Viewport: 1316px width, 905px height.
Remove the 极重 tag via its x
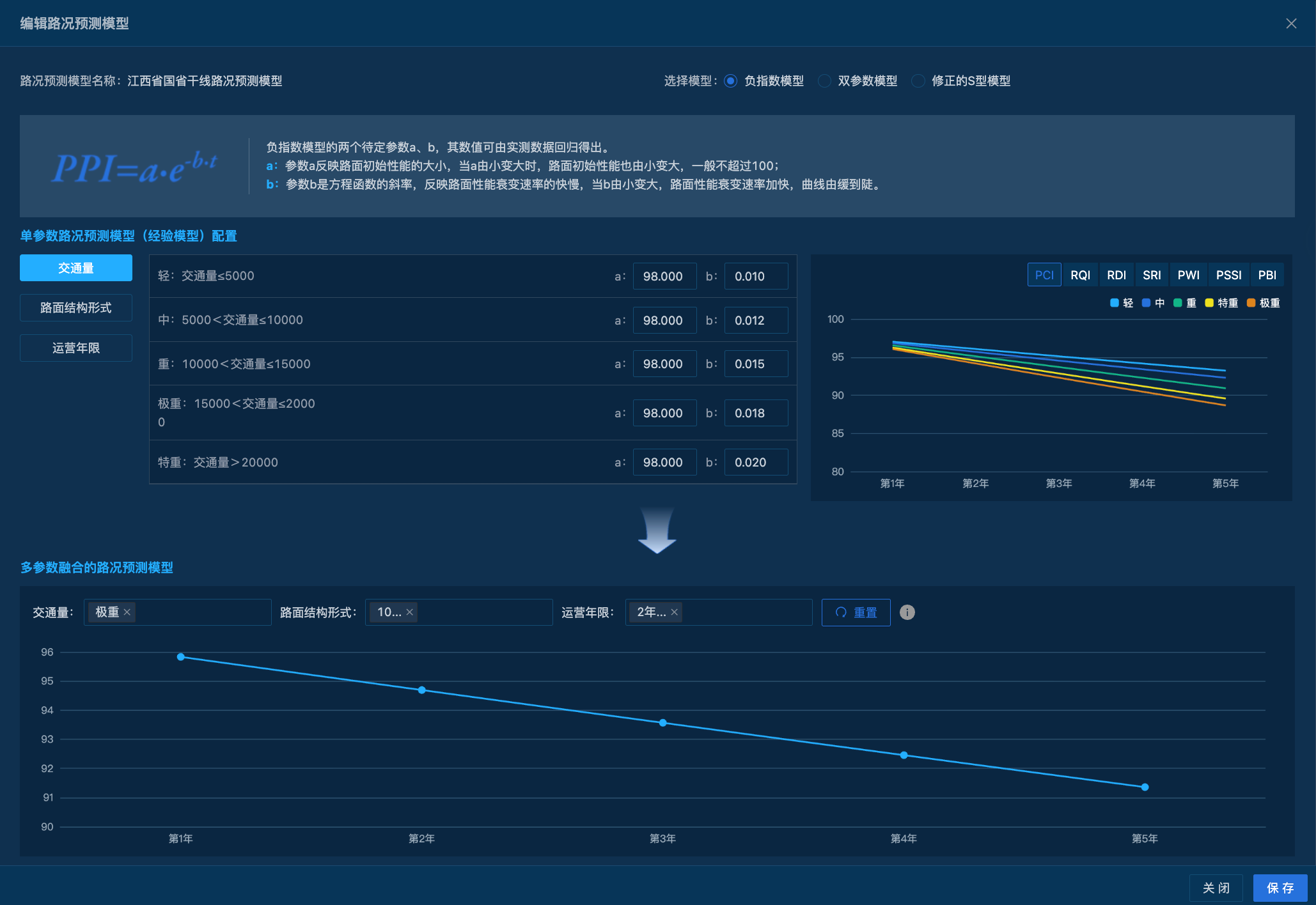pos(127,612)
